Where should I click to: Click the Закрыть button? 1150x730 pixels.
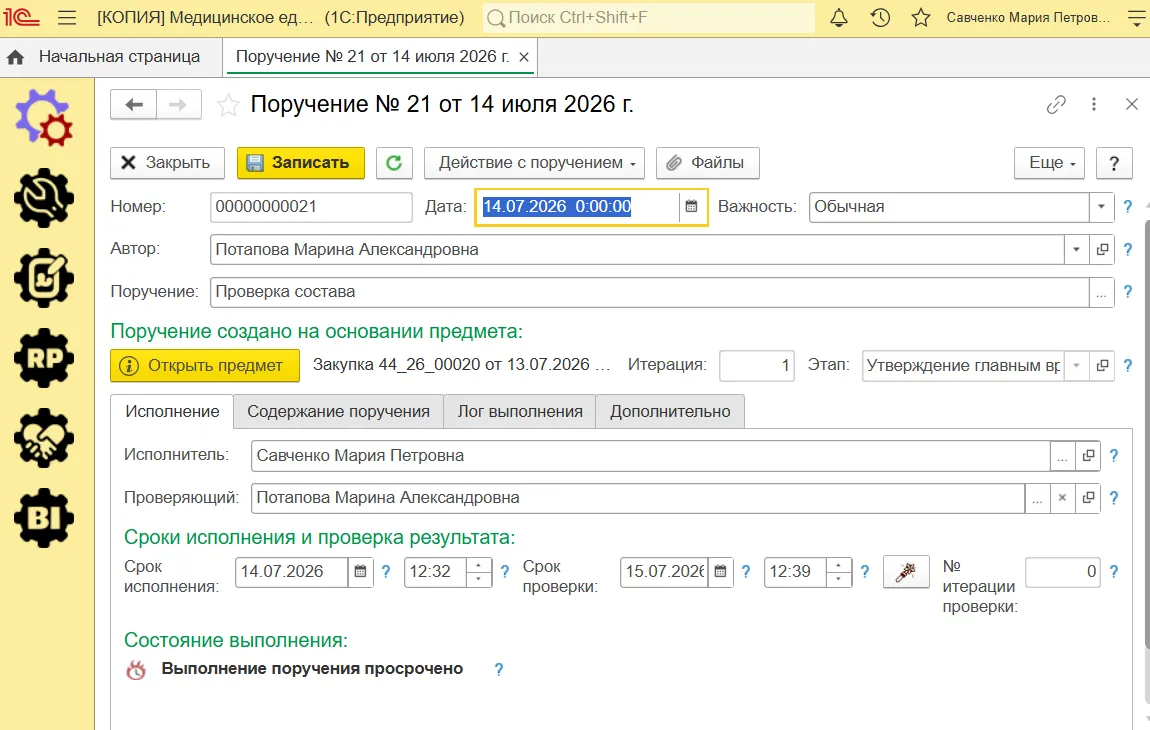pos(166,163)
